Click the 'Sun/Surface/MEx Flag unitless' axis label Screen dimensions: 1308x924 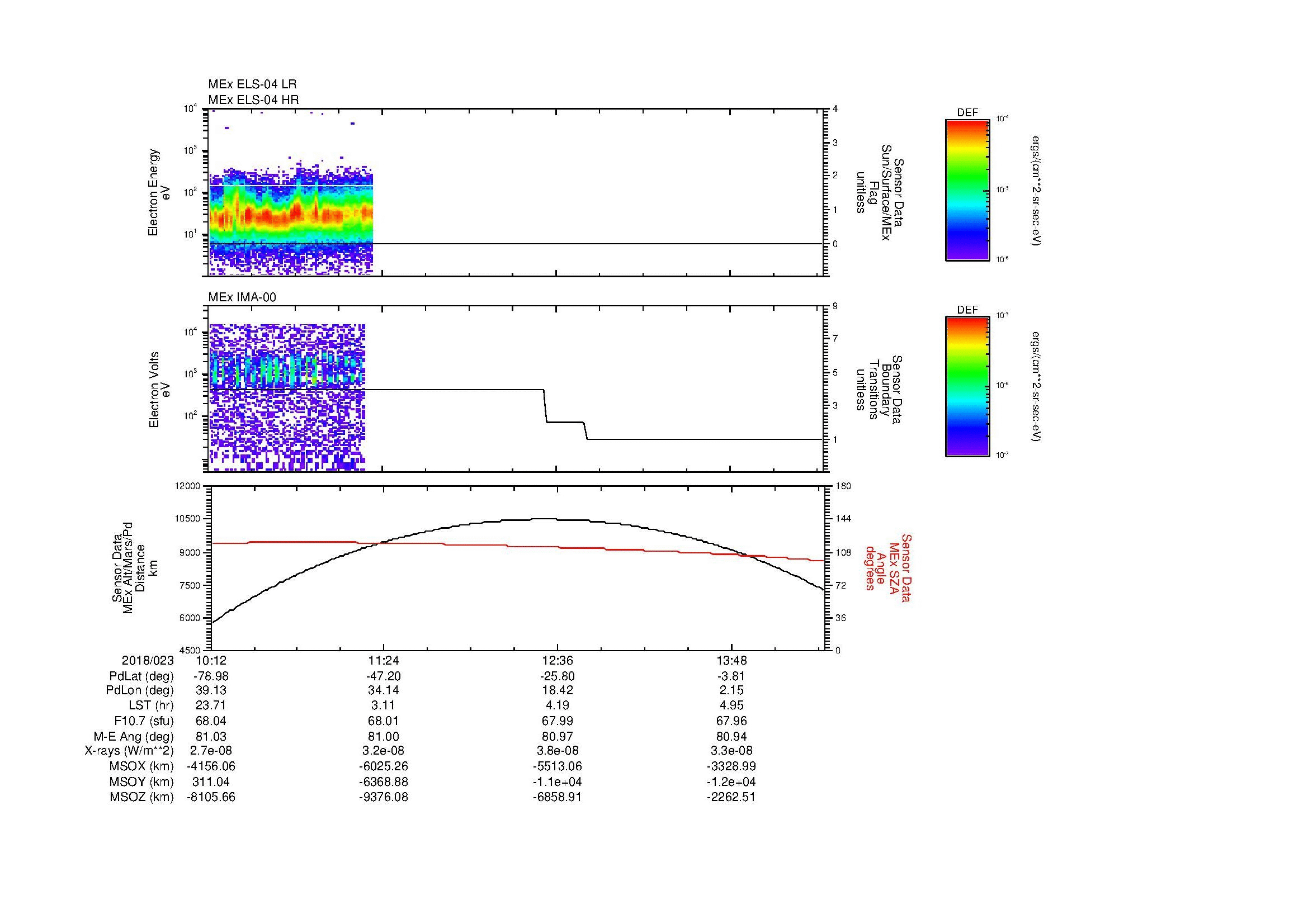(880, 193)
